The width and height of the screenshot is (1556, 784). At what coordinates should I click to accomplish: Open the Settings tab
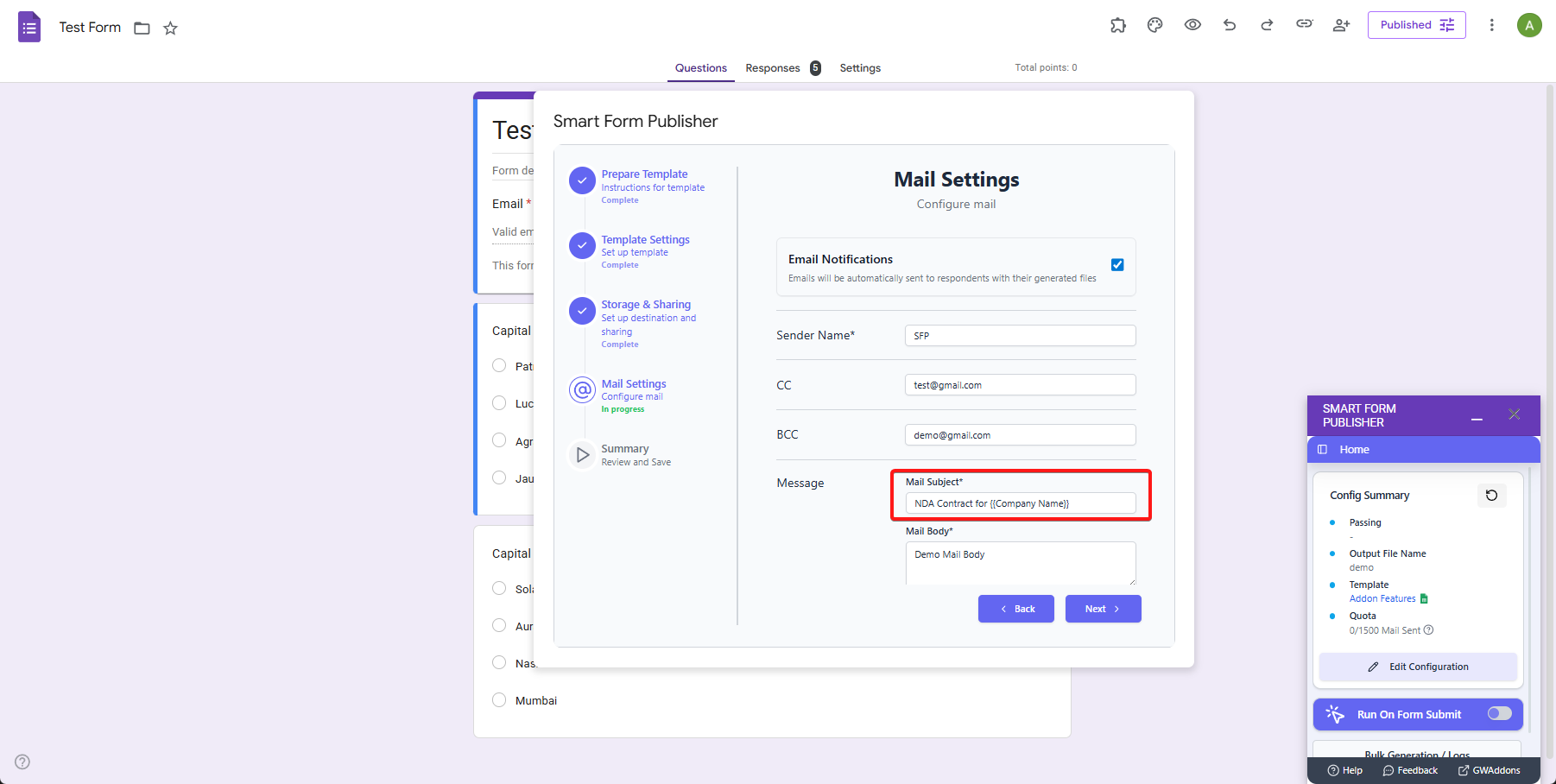(x=860, y=68)
